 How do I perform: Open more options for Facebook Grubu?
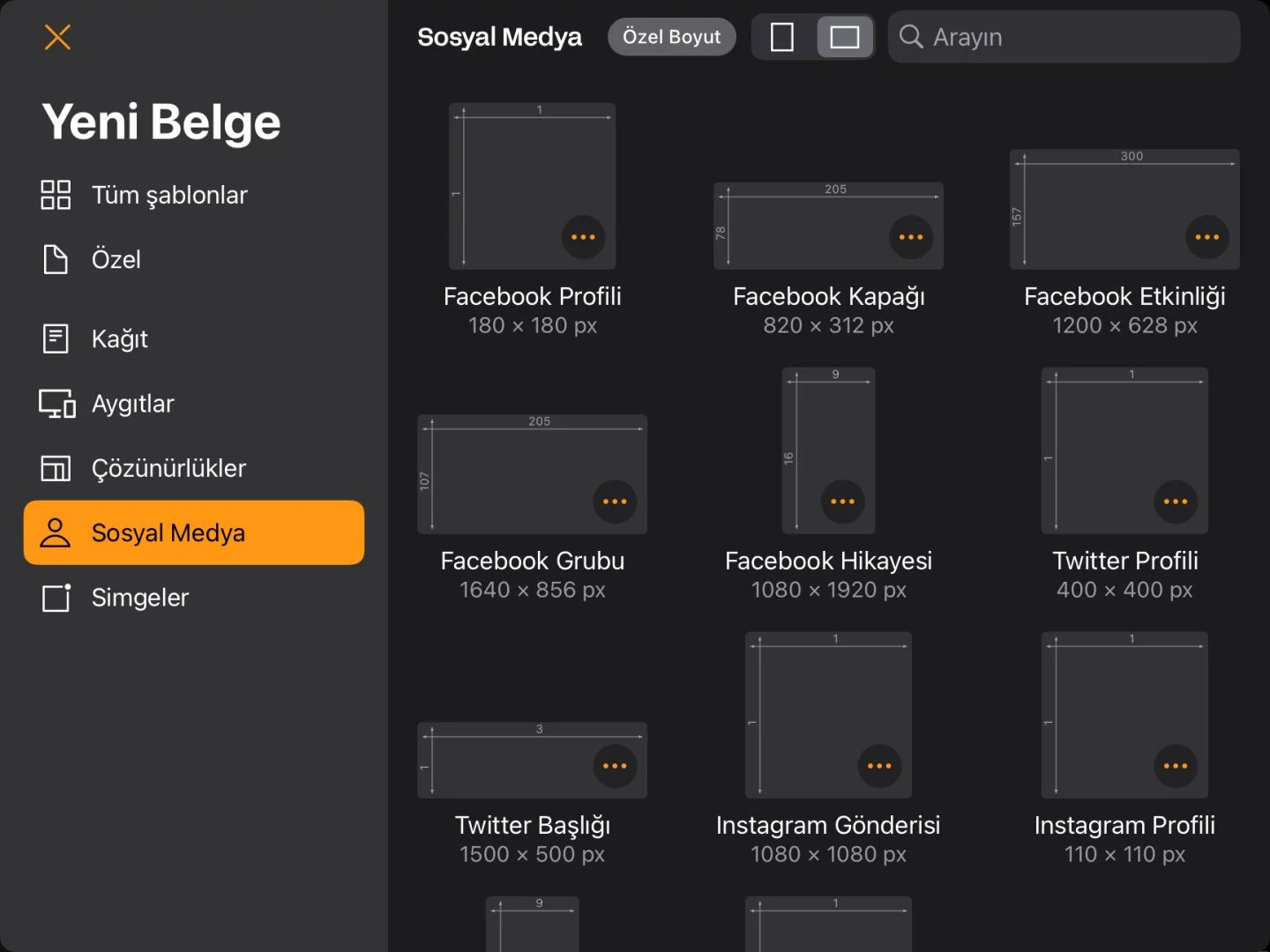(615, 502)
